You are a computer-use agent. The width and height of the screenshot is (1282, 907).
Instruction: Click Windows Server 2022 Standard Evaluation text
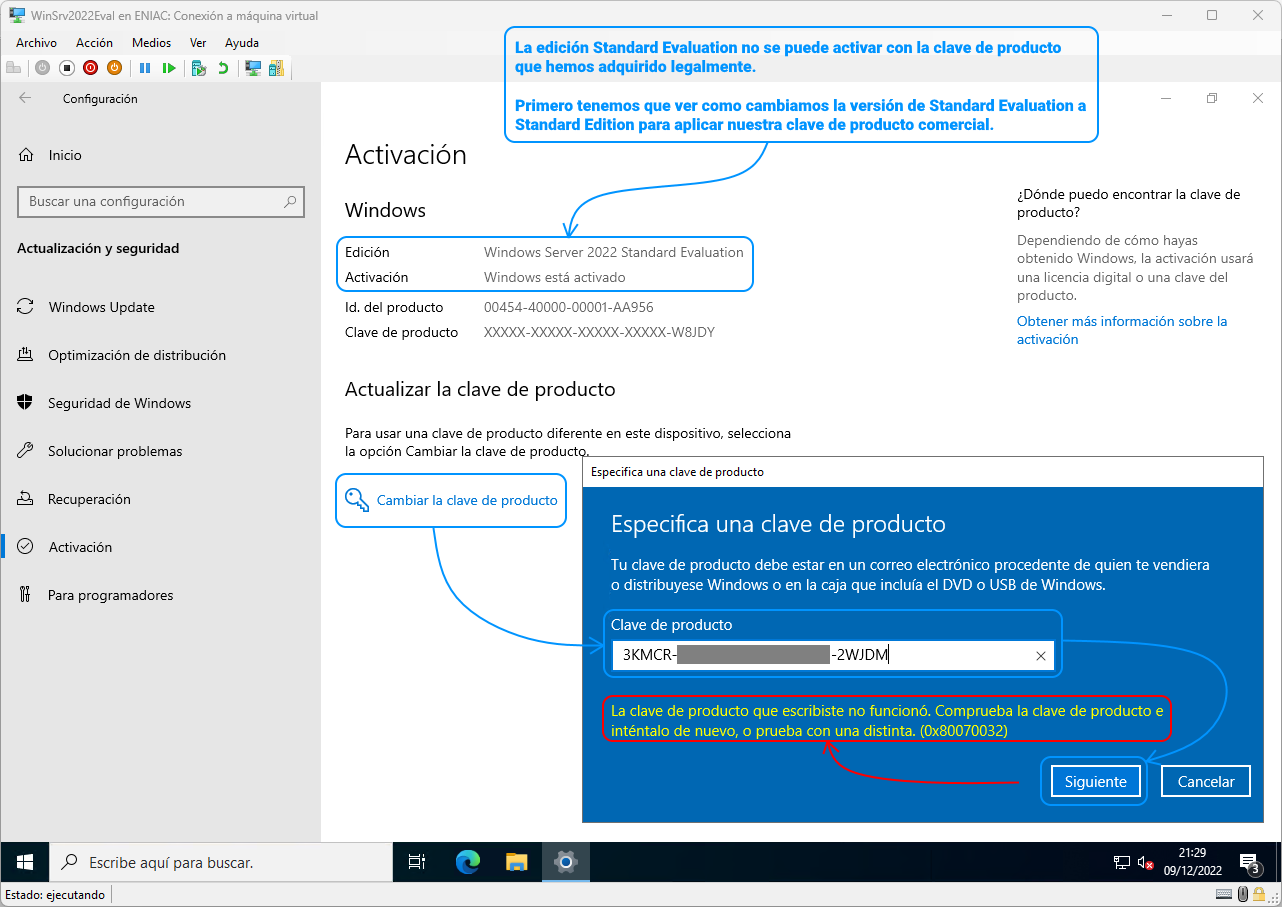point(614,252)
